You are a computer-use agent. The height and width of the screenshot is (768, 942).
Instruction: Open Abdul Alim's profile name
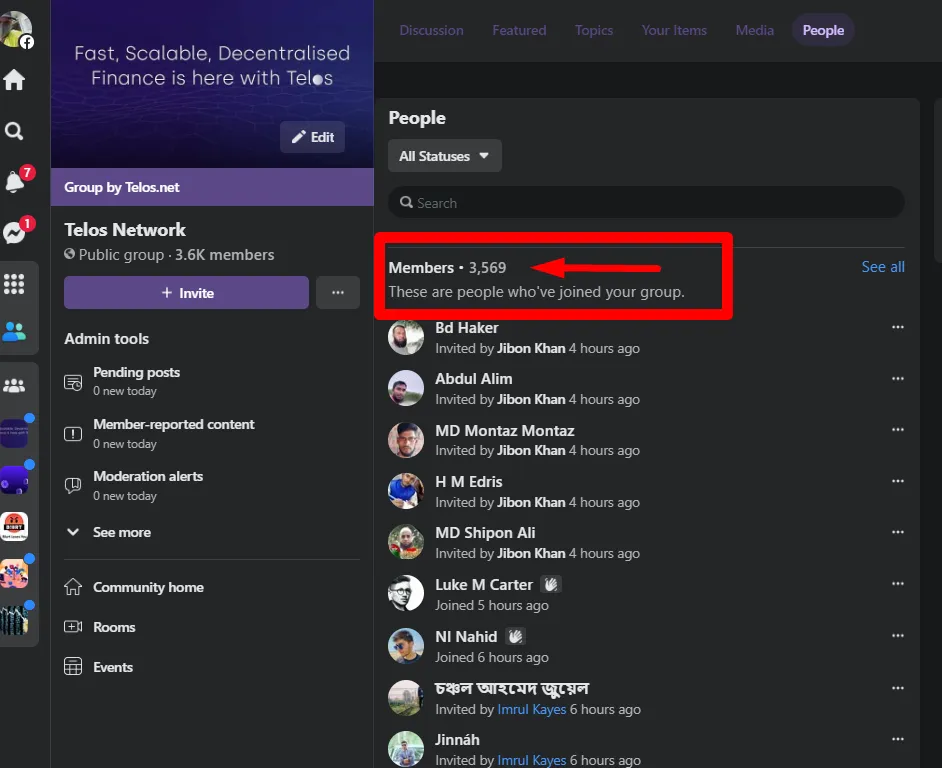[473, 379]
